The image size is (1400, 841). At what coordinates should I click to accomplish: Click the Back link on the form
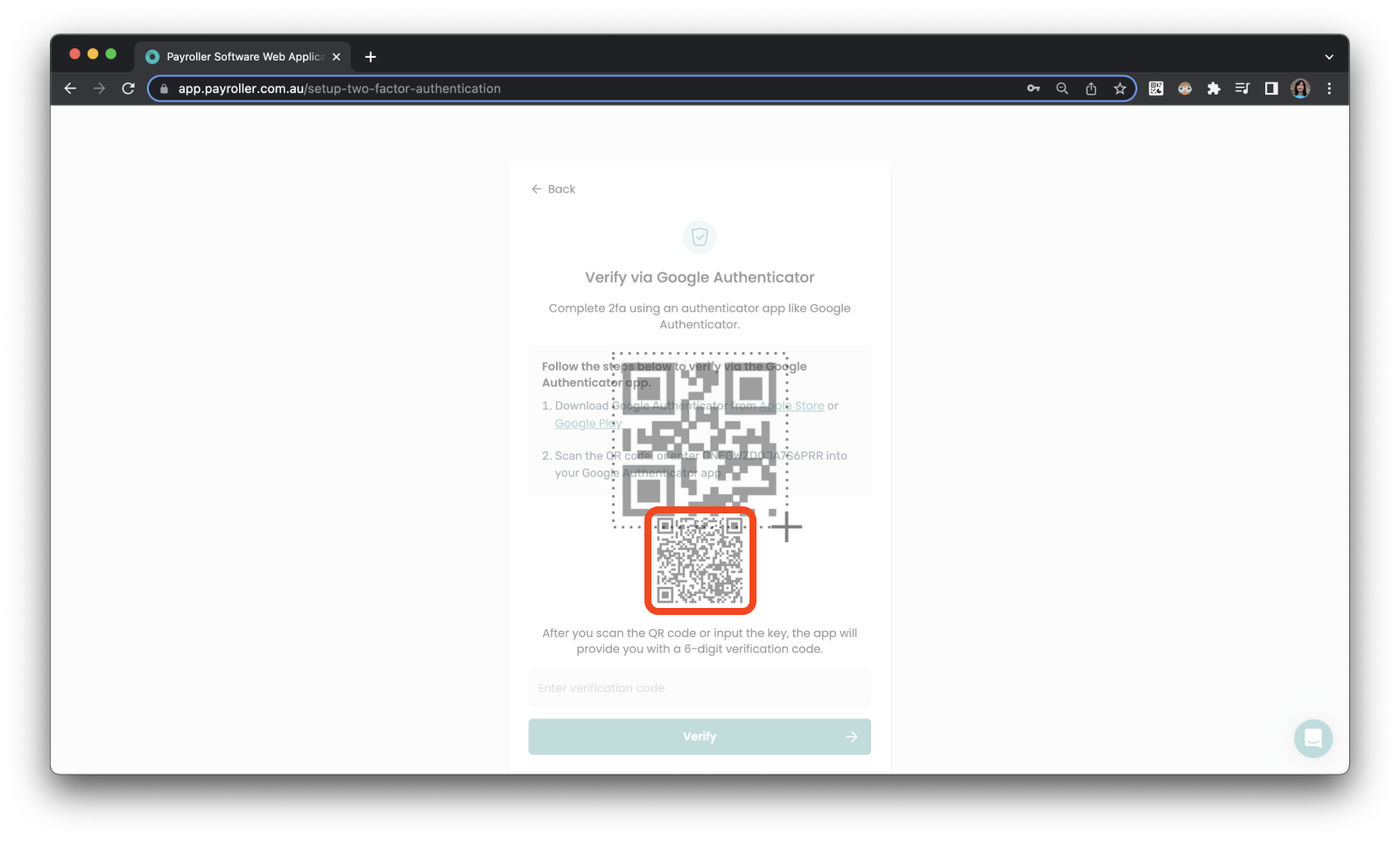coord(553,189)
